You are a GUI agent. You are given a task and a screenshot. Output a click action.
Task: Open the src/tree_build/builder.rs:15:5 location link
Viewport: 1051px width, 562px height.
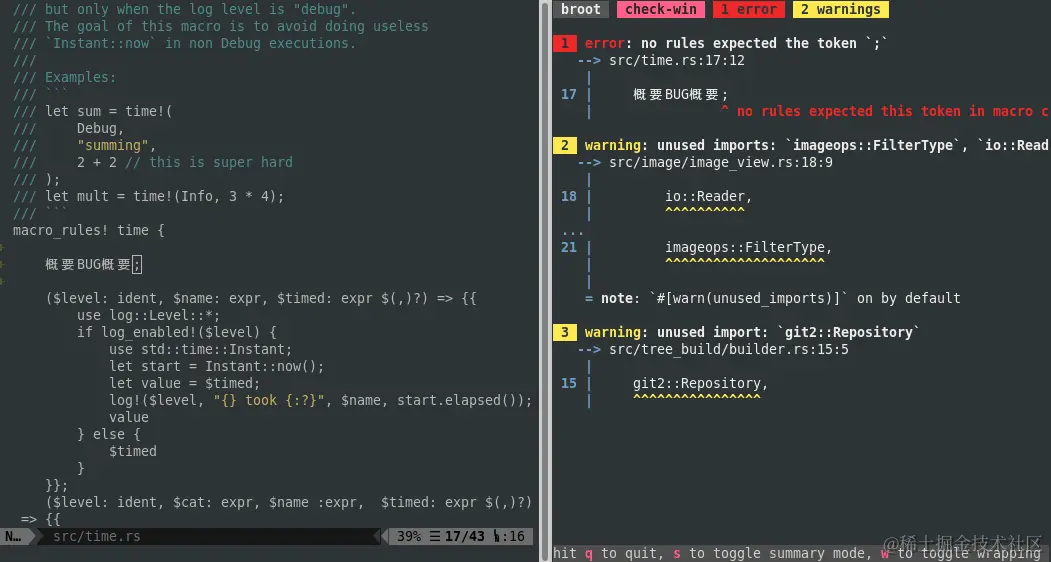(x=729, y=349)
